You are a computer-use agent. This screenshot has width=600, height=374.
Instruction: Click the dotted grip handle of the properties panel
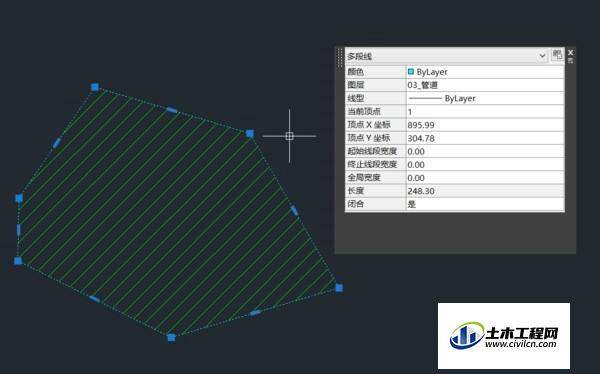340,57
